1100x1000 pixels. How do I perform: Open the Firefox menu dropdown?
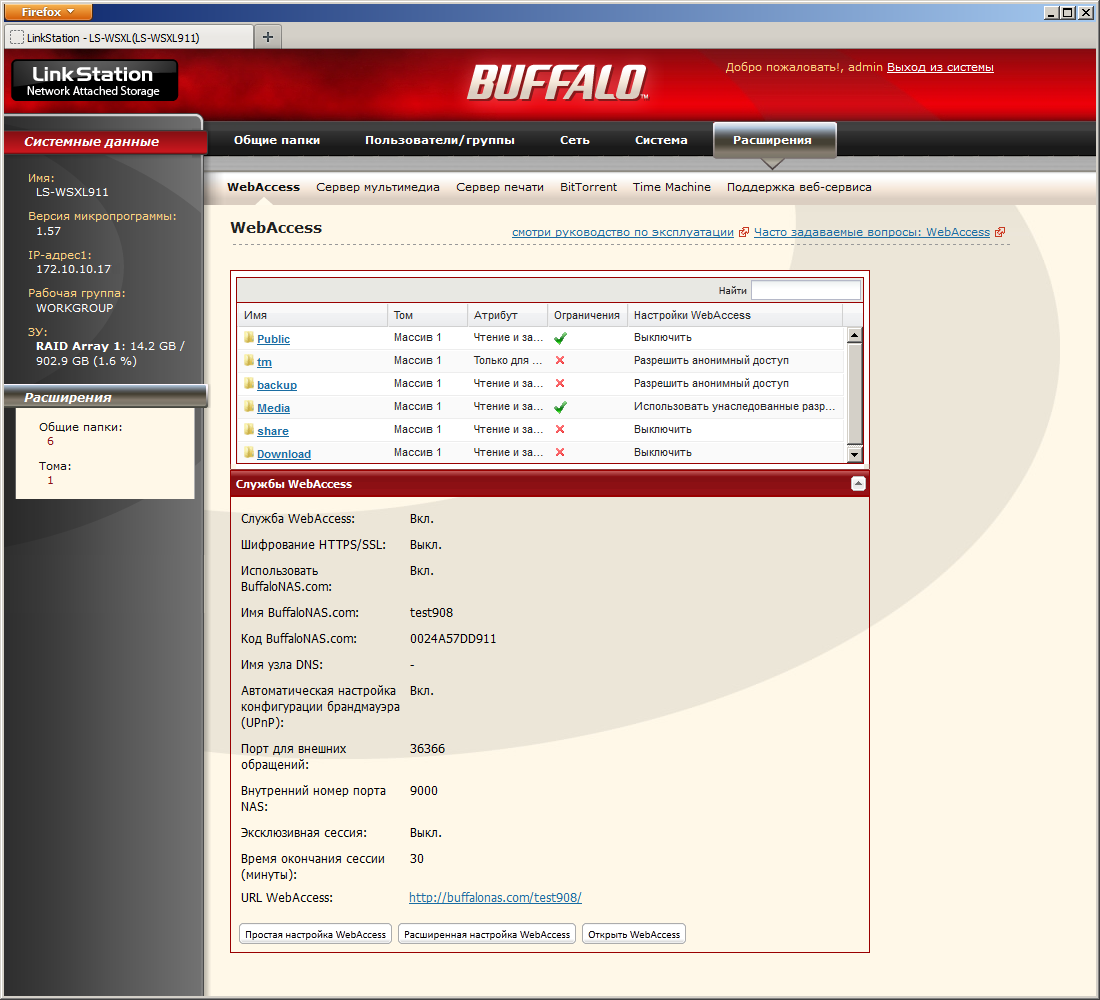[x=48, y=12]
